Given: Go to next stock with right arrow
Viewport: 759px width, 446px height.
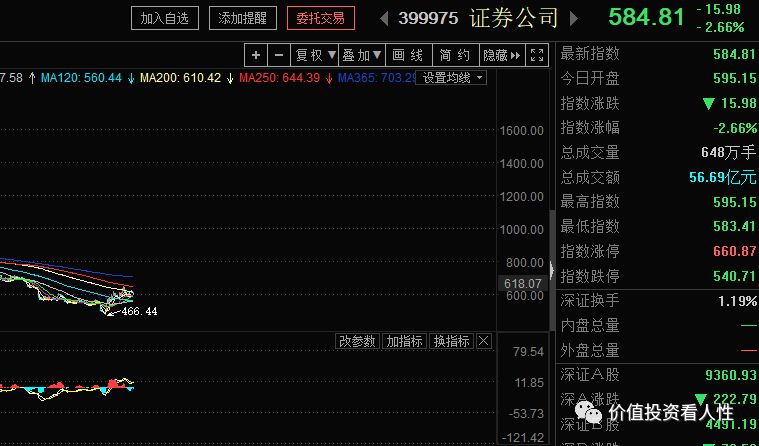Looking at the screenshot, I should point(574,18).
